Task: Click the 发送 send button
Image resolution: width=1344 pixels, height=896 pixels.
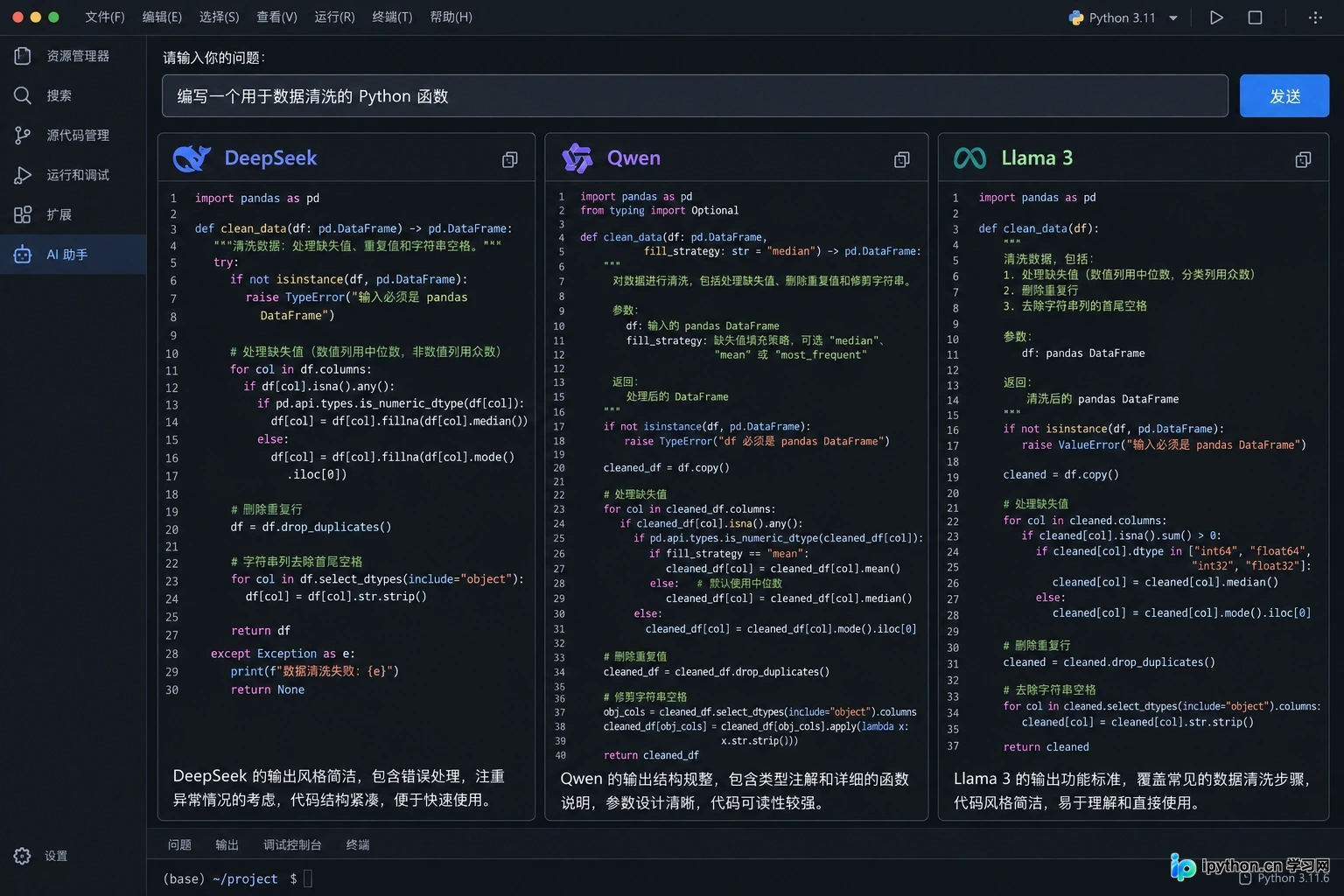Action: (x=1284, y=96)
